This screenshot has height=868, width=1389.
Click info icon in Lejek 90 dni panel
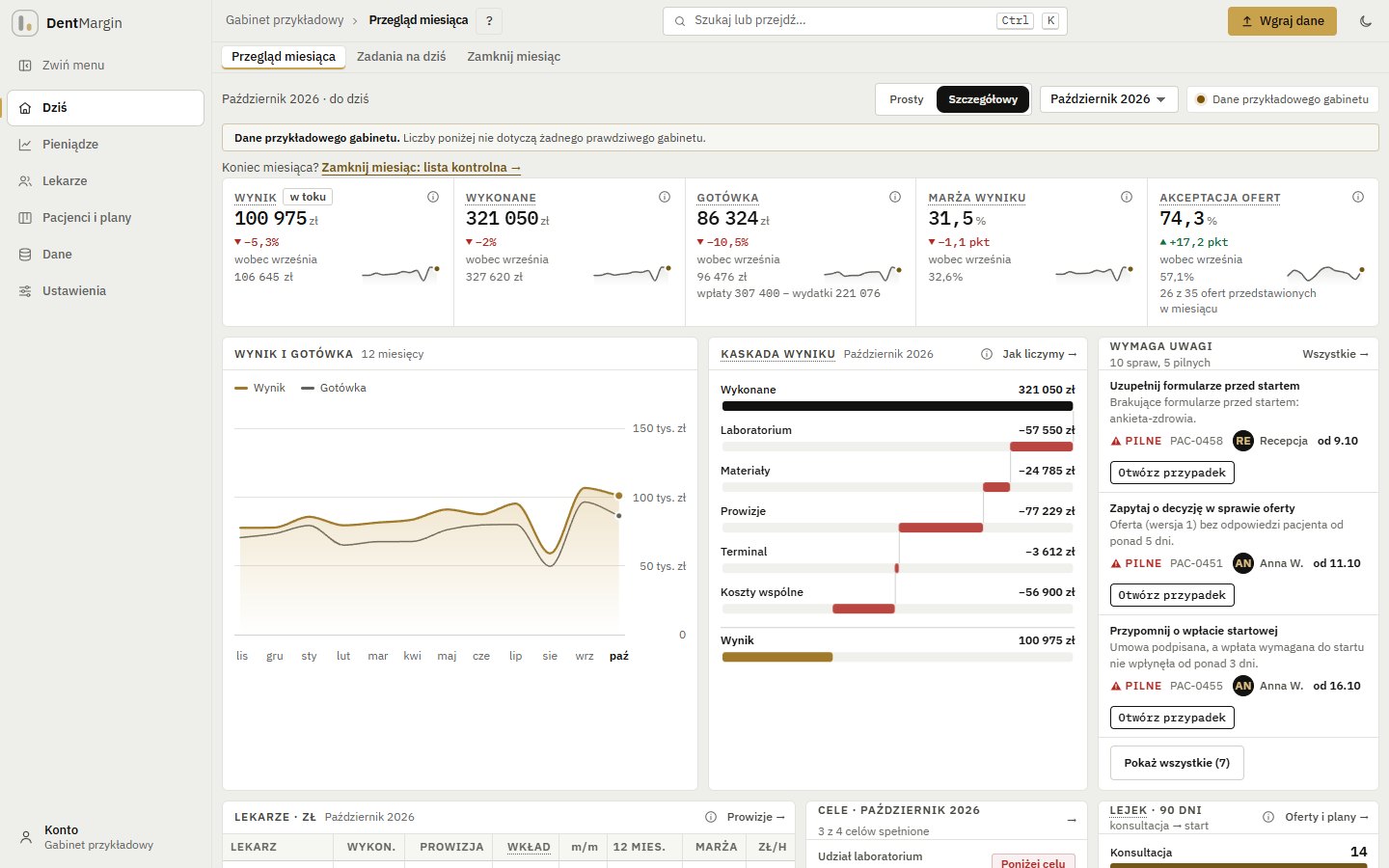click(1269, 817)
